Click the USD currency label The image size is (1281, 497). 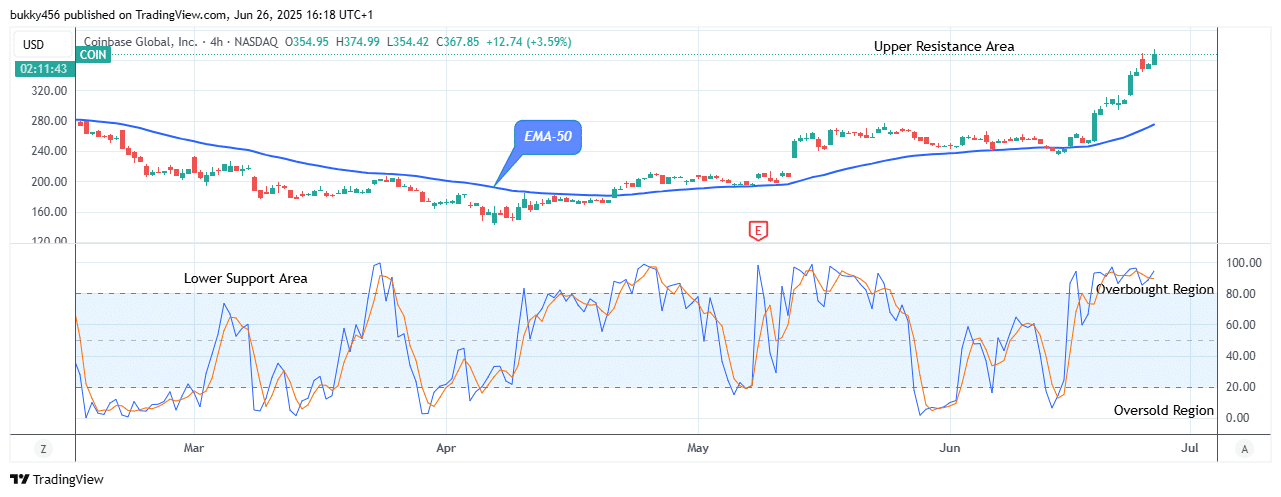(x=41, y=43)
